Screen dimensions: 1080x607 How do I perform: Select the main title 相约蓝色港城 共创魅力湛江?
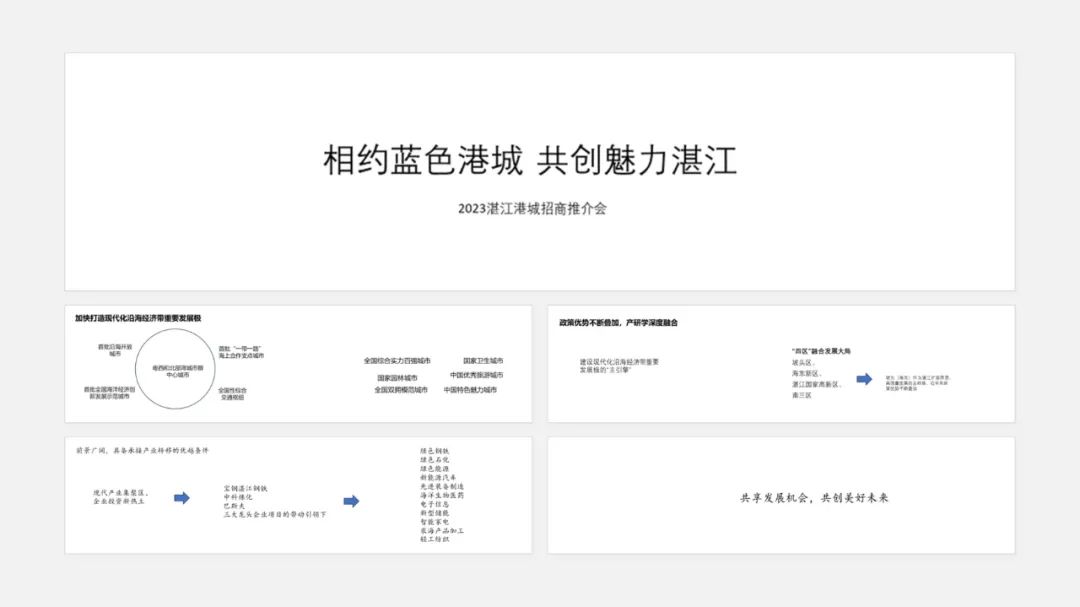pos(530,161)
